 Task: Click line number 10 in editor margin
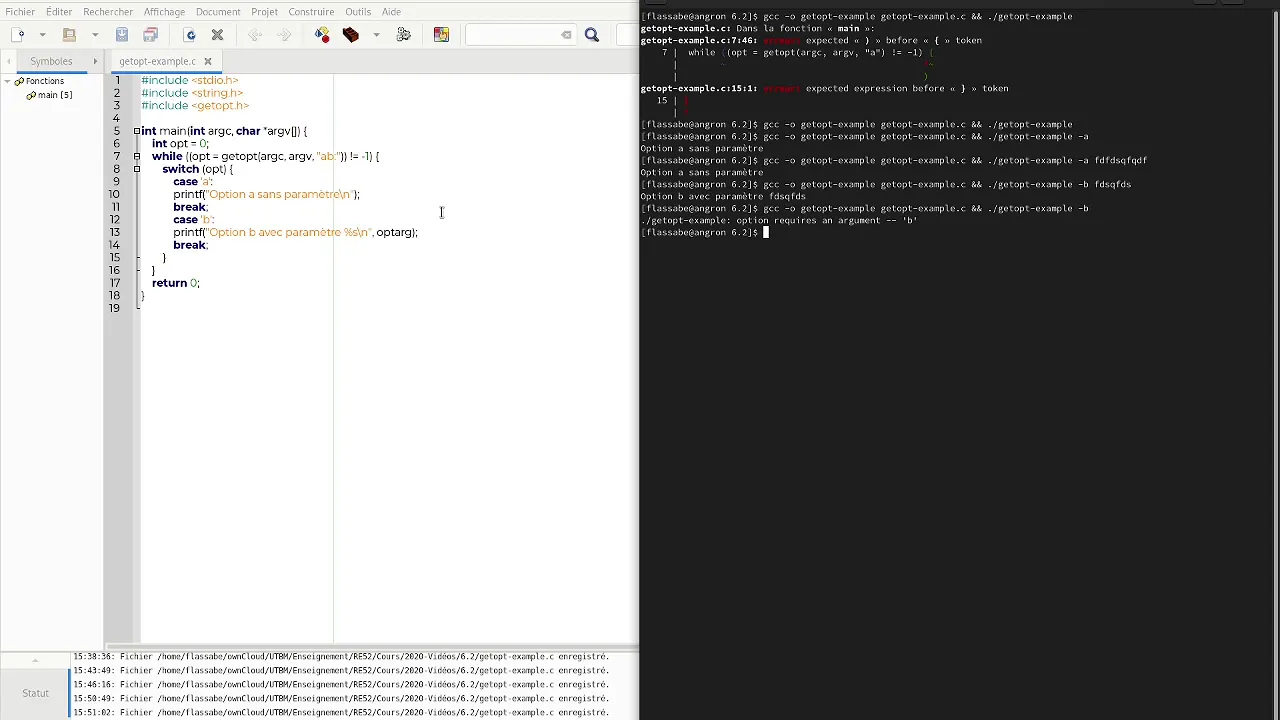pos(114,194)
